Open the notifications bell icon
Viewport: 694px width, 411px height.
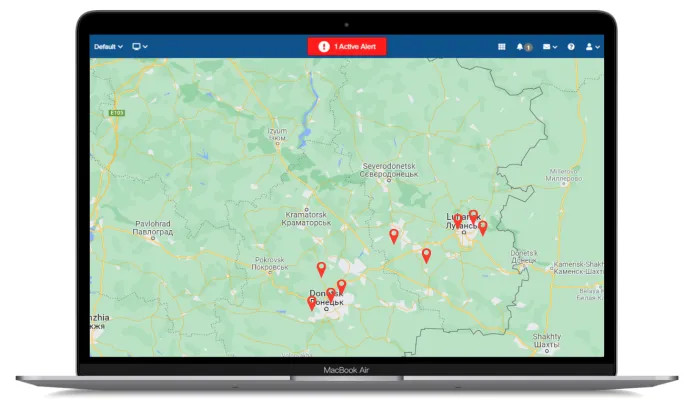[x=520, y=46]
